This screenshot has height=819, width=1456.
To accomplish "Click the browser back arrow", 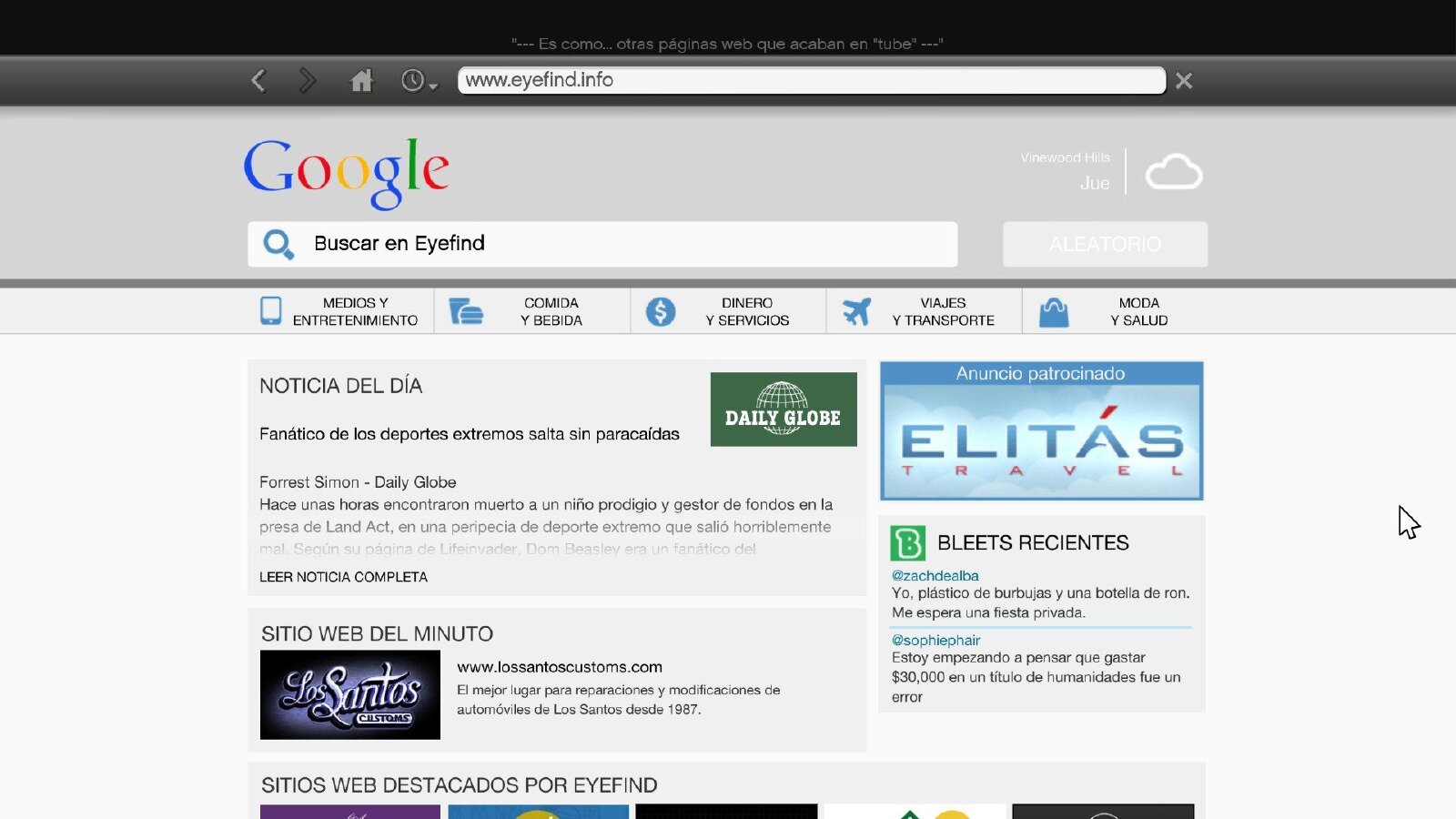I will (259, 81).
